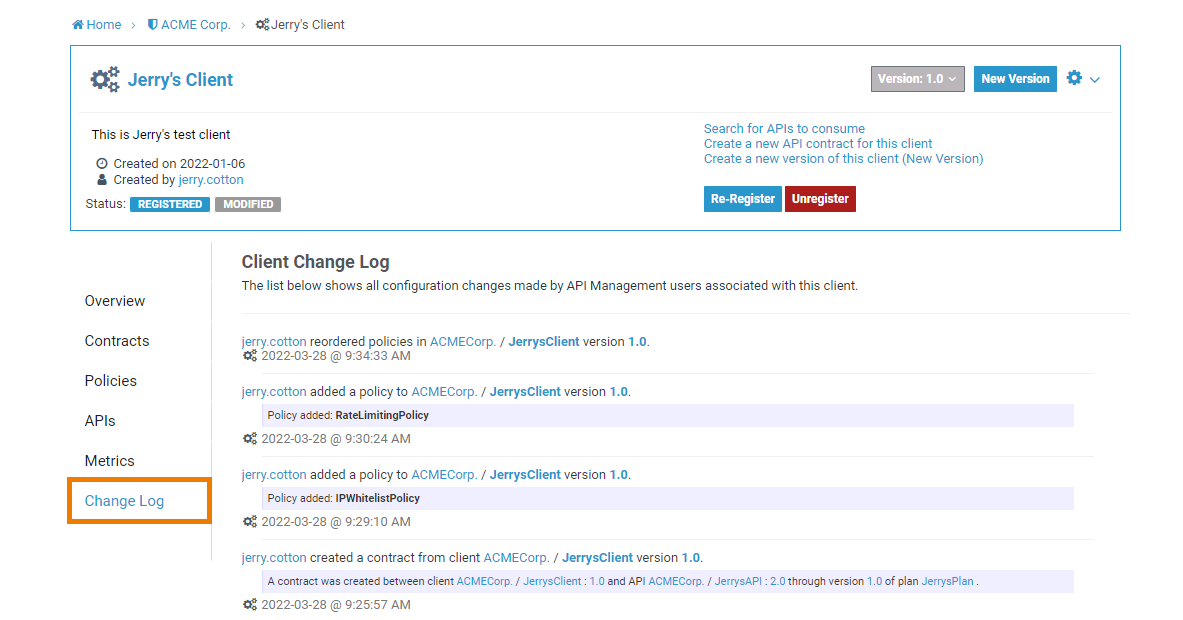
Task: Click the large gears icon beside Jerry's Client
Action: coord(105,80)
